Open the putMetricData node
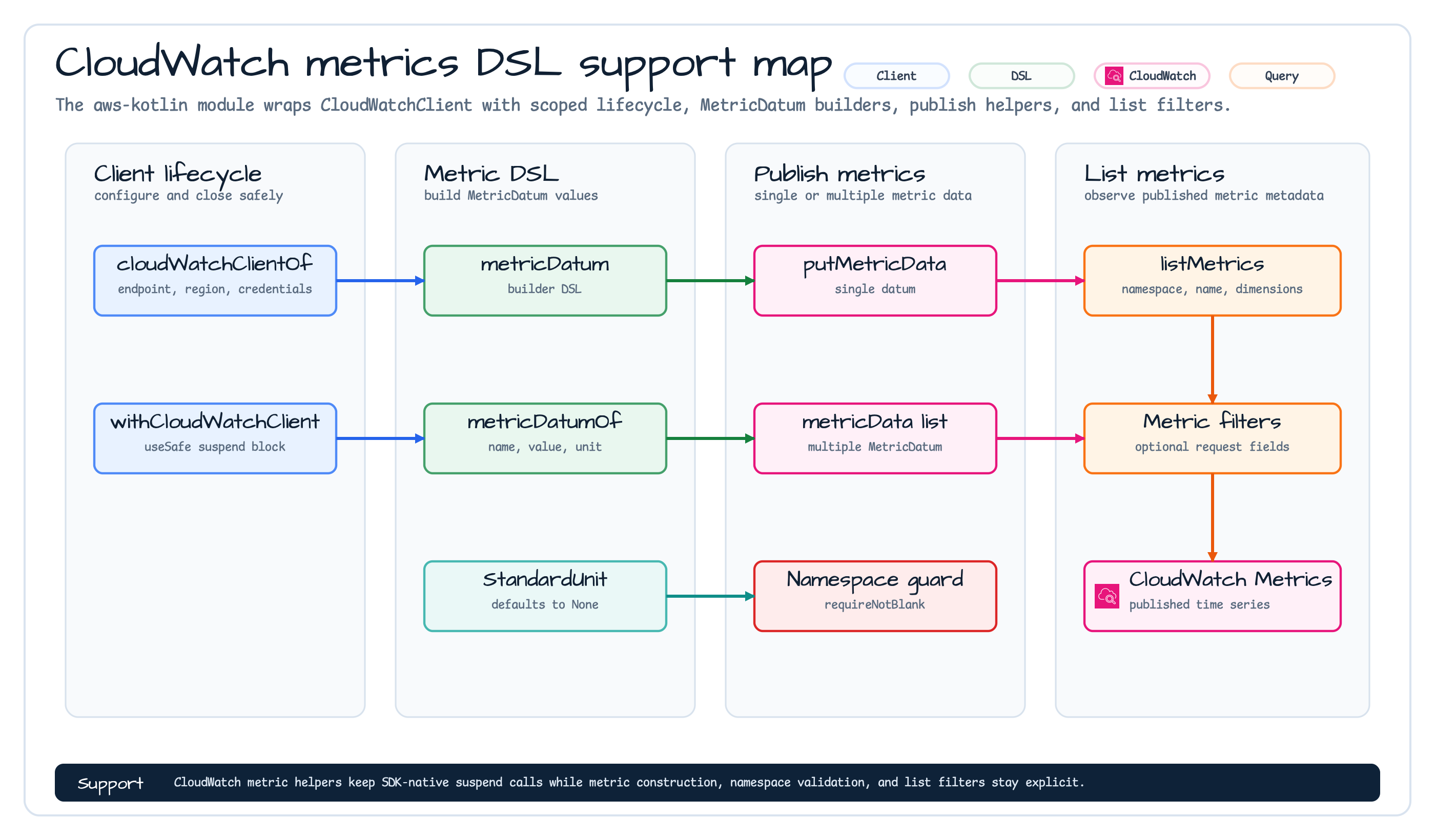 pyautogui.click(x=875, y=281)
